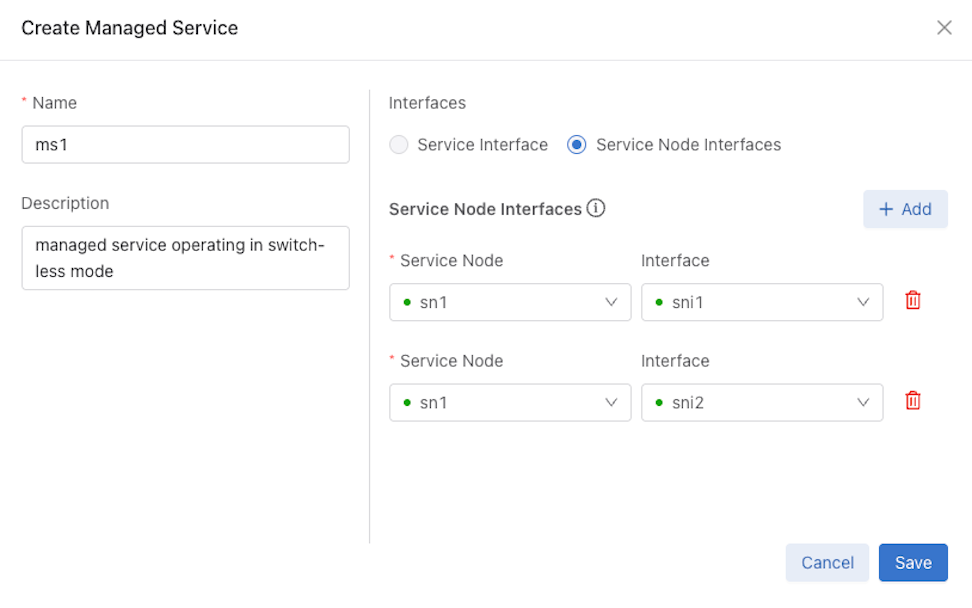The height and width of the screenshot is (608, 972).
Task: Select the Service Interface radio option
Action: click(x=399, y=144)
